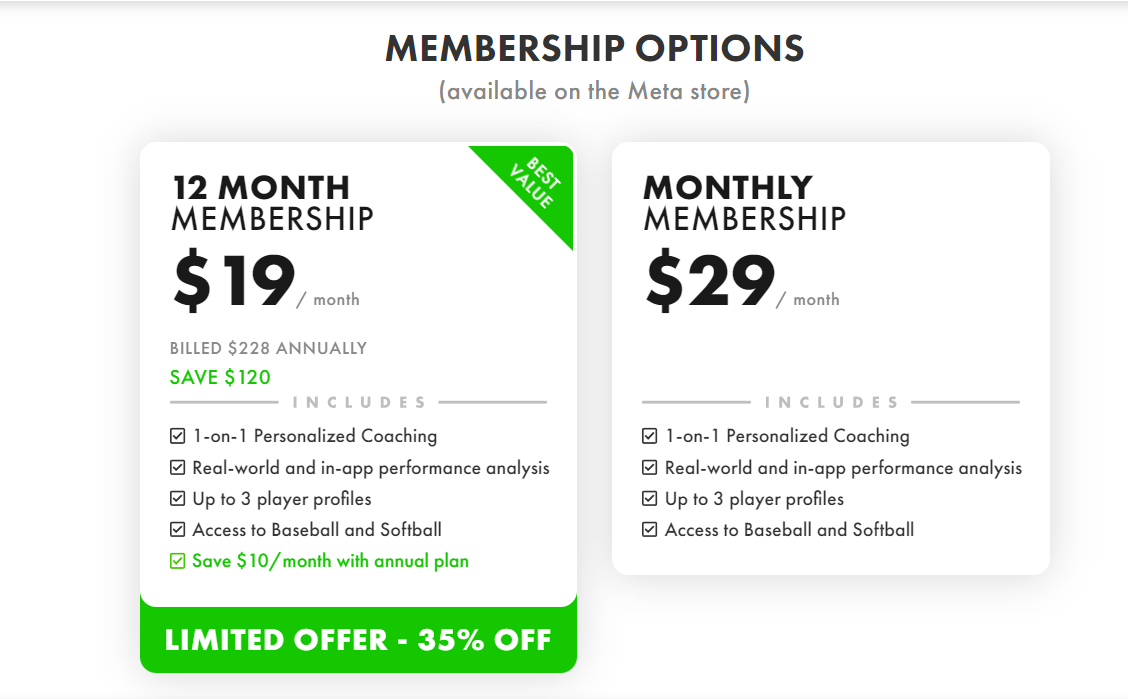Click the available on the Meta store subtitle
The image size is (1128, 699).
[x=594, y=91]
